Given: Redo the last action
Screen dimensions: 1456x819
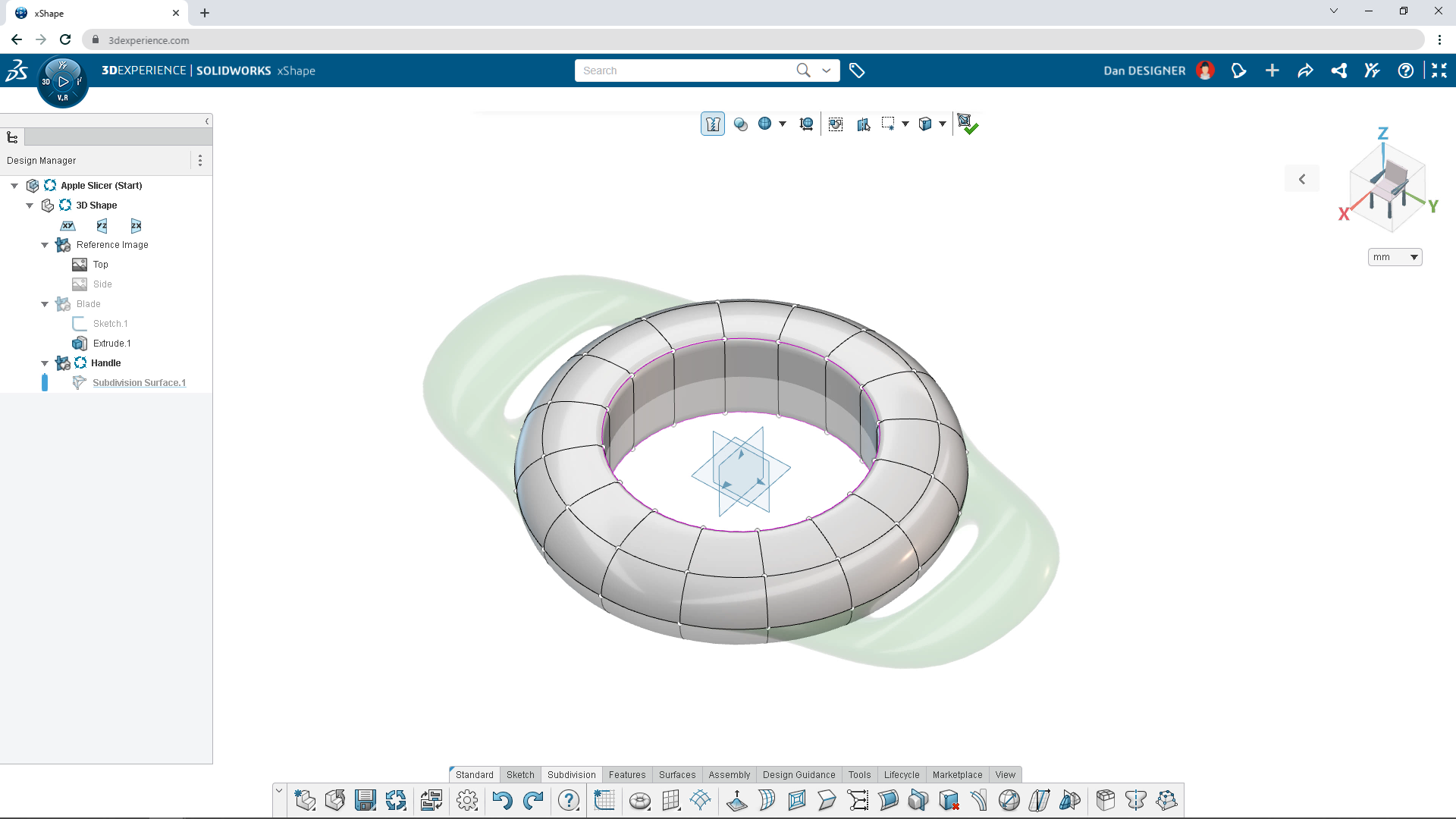Looking at the screenshot, I should click(534, 801).
